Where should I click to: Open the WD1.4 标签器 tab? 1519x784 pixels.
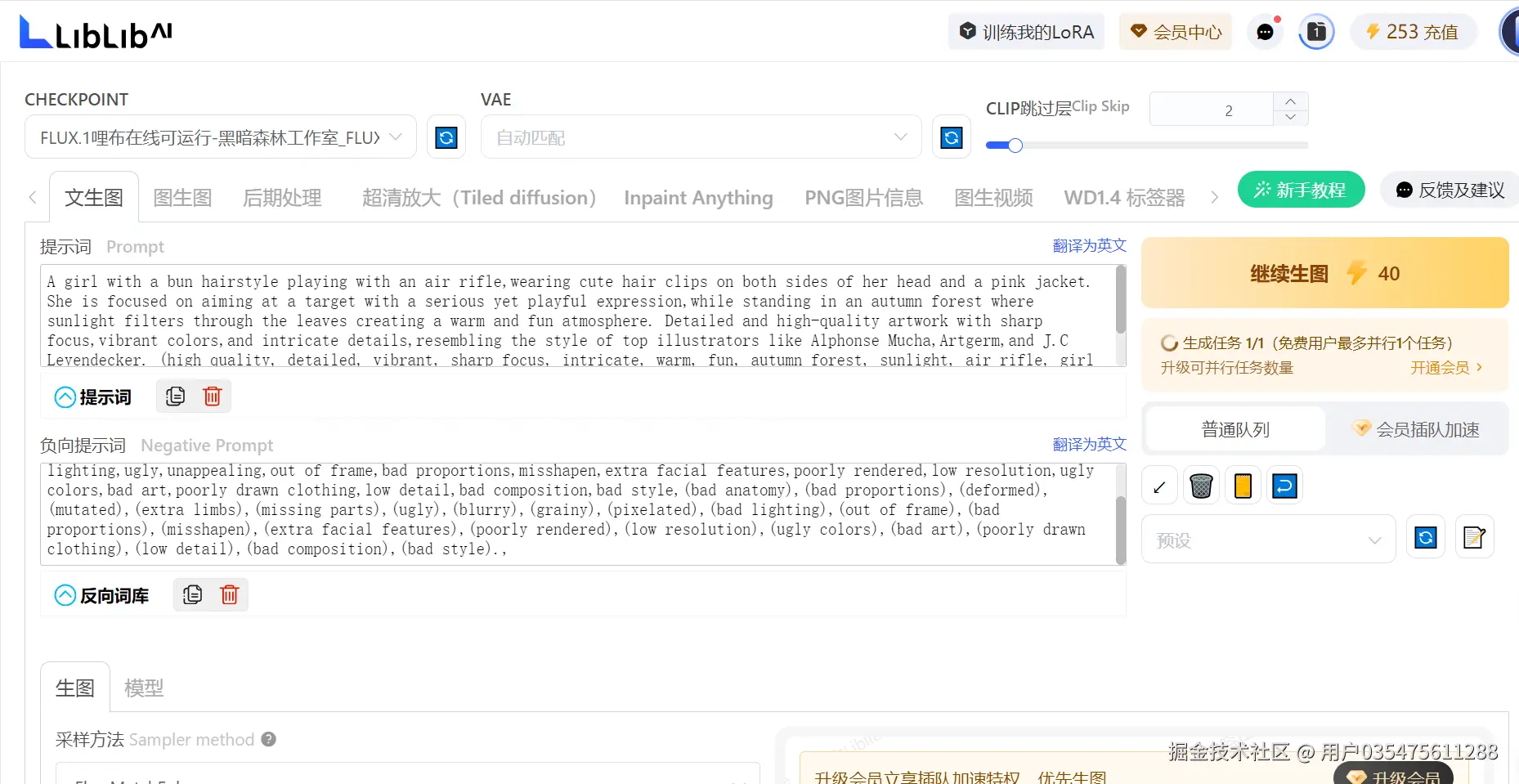1124,198
